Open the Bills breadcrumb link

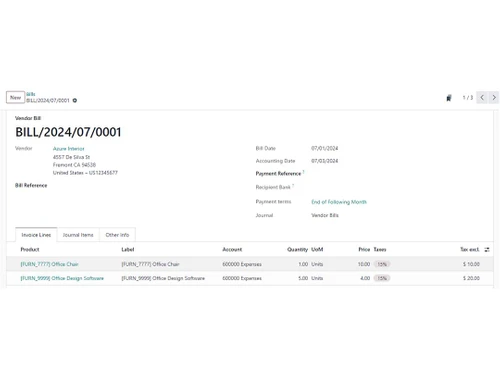pos(31,94)
